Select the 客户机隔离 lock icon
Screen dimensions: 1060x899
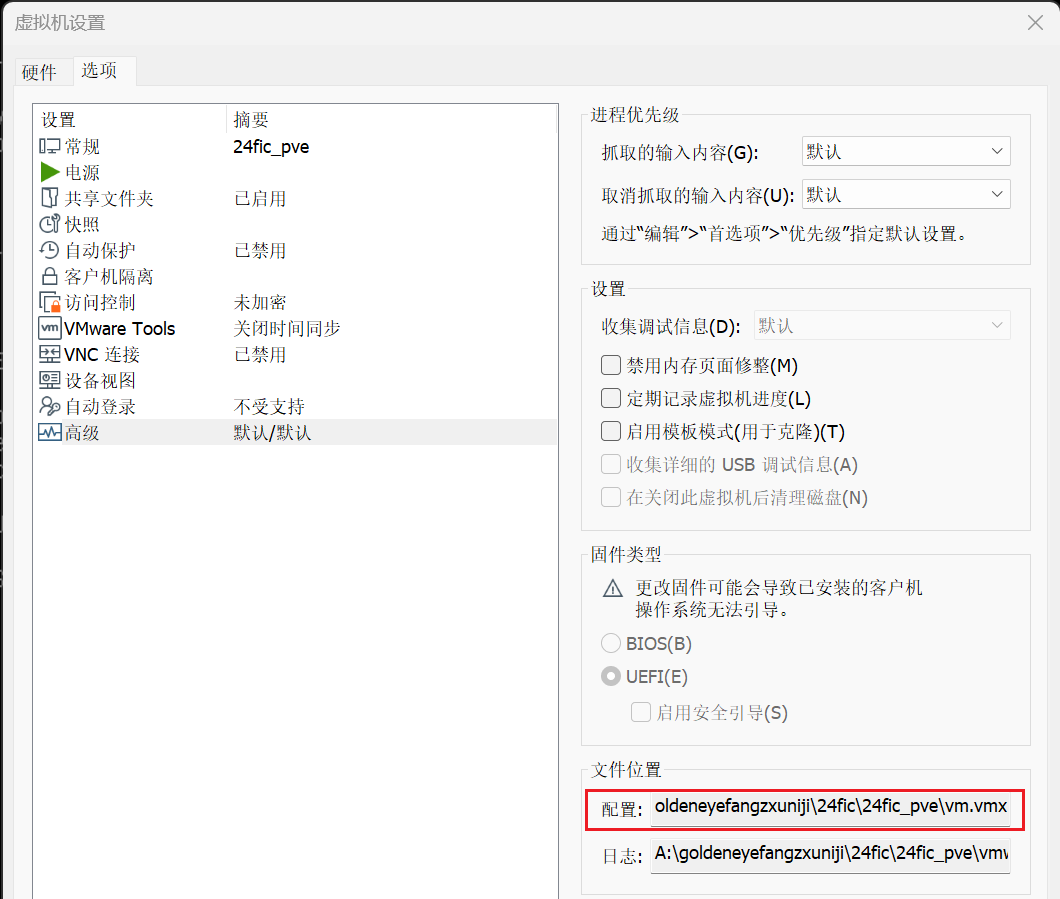coord(50,277)
